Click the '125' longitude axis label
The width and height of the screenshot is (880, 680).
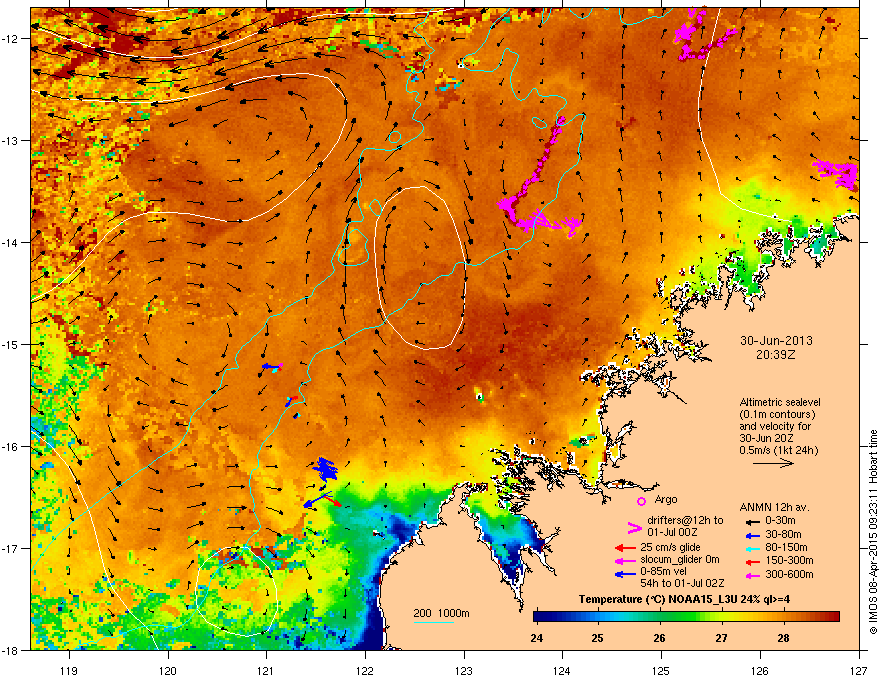(661, 671)
